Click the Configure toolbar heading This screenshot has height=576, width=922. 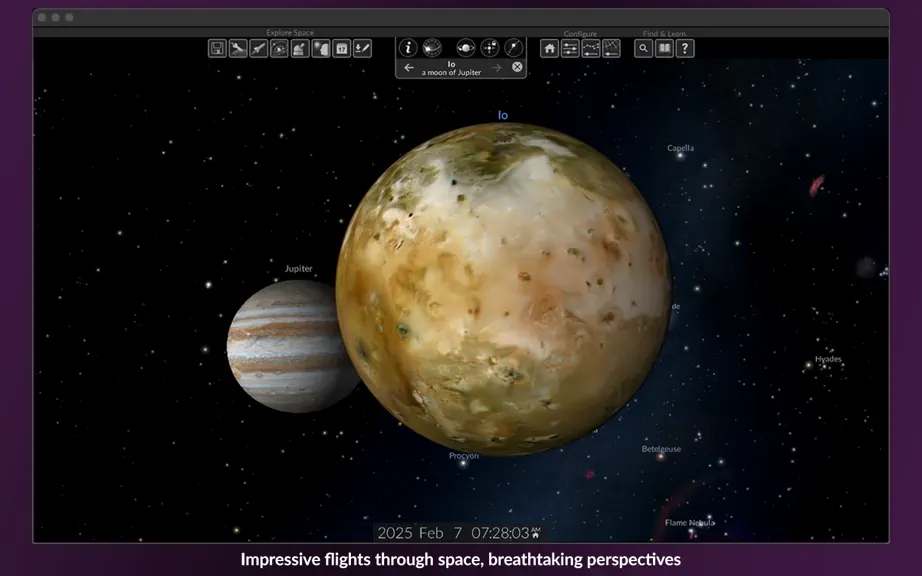tap(580, 34)
